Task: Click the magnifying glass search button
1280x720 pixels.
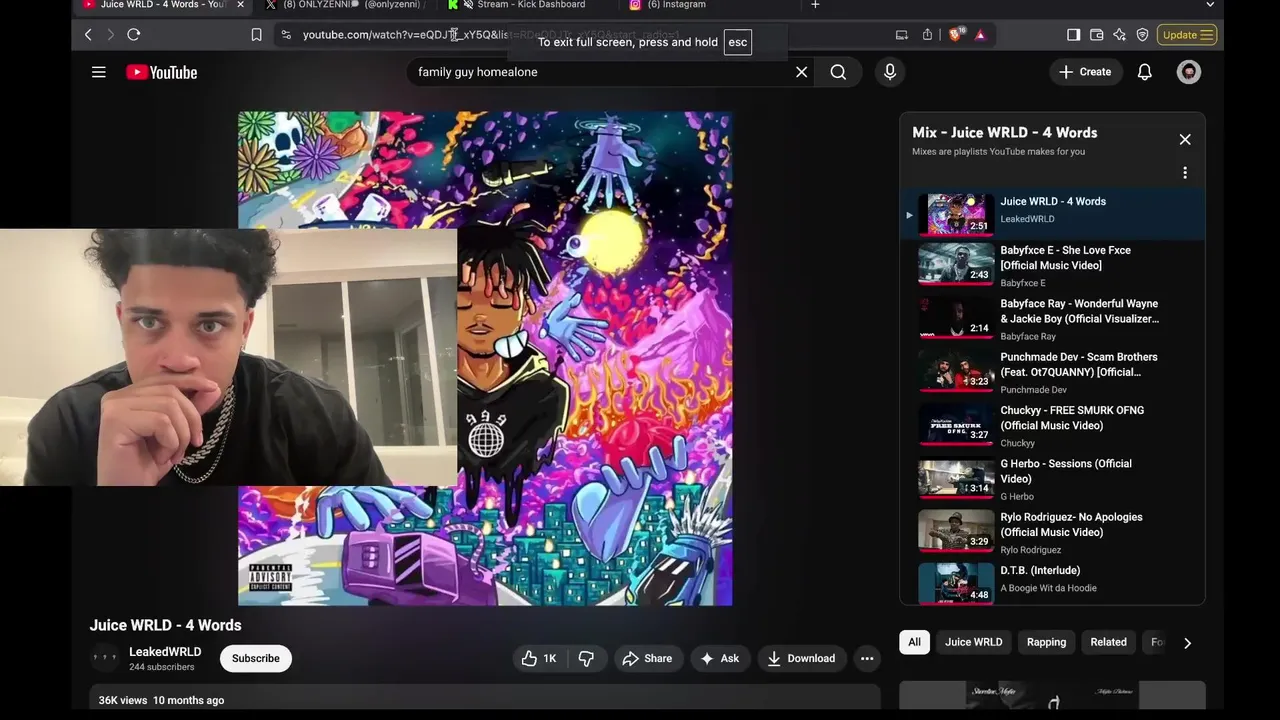Action: tap(838, 72)
